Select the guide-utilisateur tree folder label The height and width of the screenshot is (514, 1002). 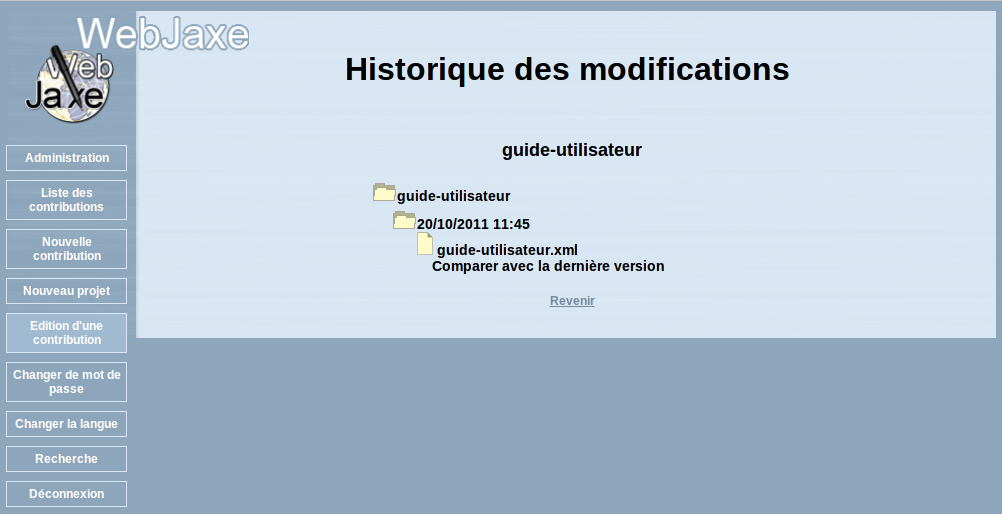[x=454, y=197]
